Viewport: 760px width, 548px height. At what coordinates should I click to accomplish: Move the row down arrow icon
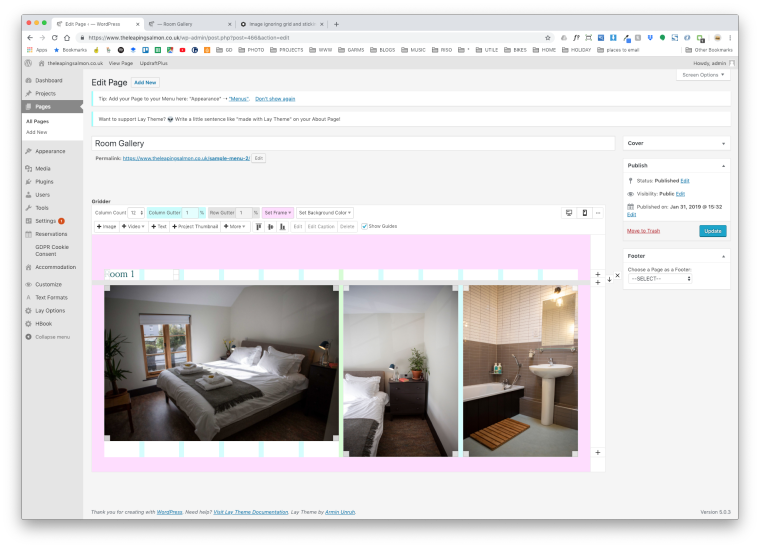coord(608,279)
